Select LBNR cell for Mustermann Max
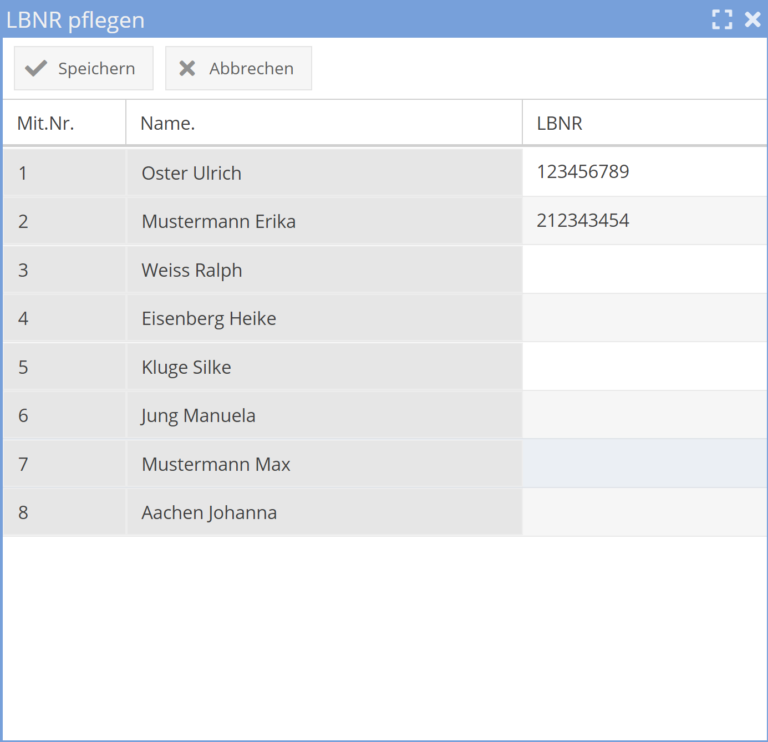 [x=643, y=464]
